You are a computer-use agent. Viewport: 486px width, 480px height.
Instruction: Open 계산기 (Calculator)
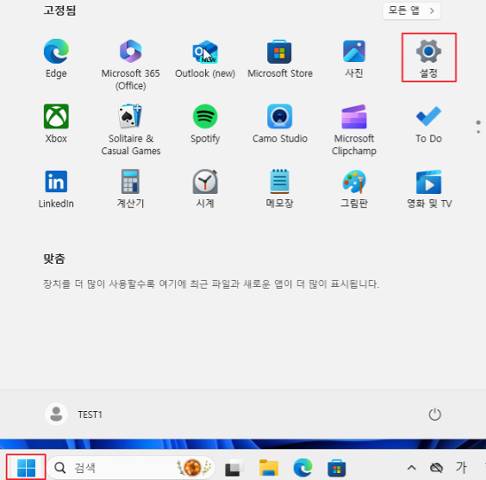click(131, 189)
